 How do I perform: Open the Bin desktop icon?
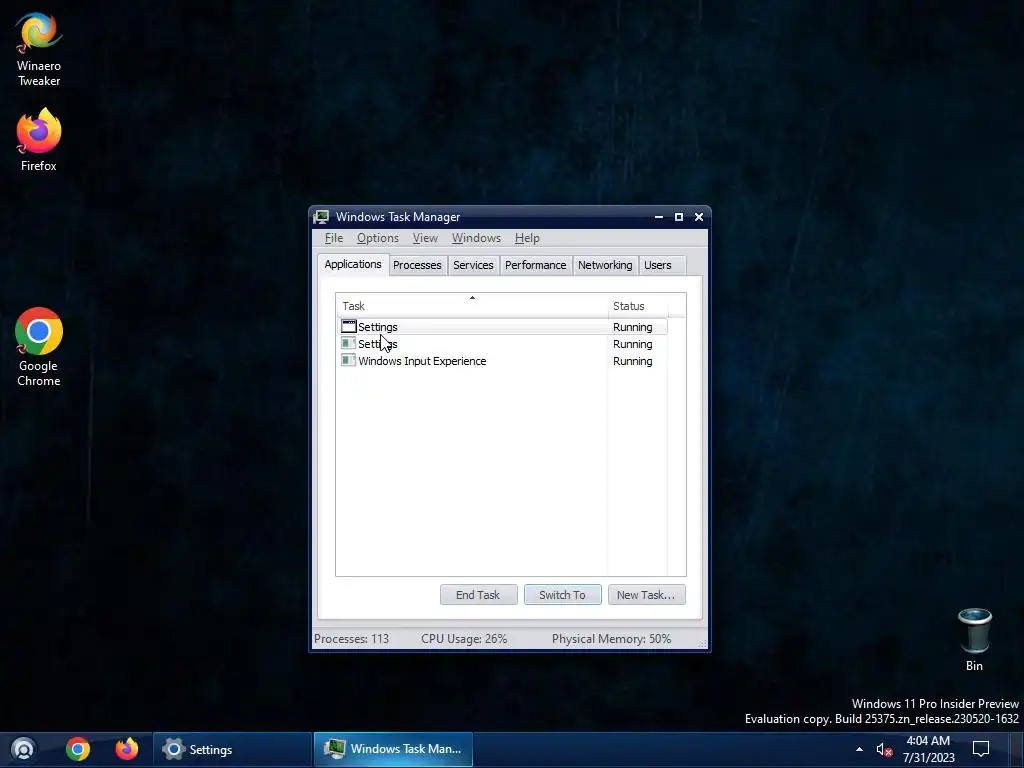coord(974,639)
